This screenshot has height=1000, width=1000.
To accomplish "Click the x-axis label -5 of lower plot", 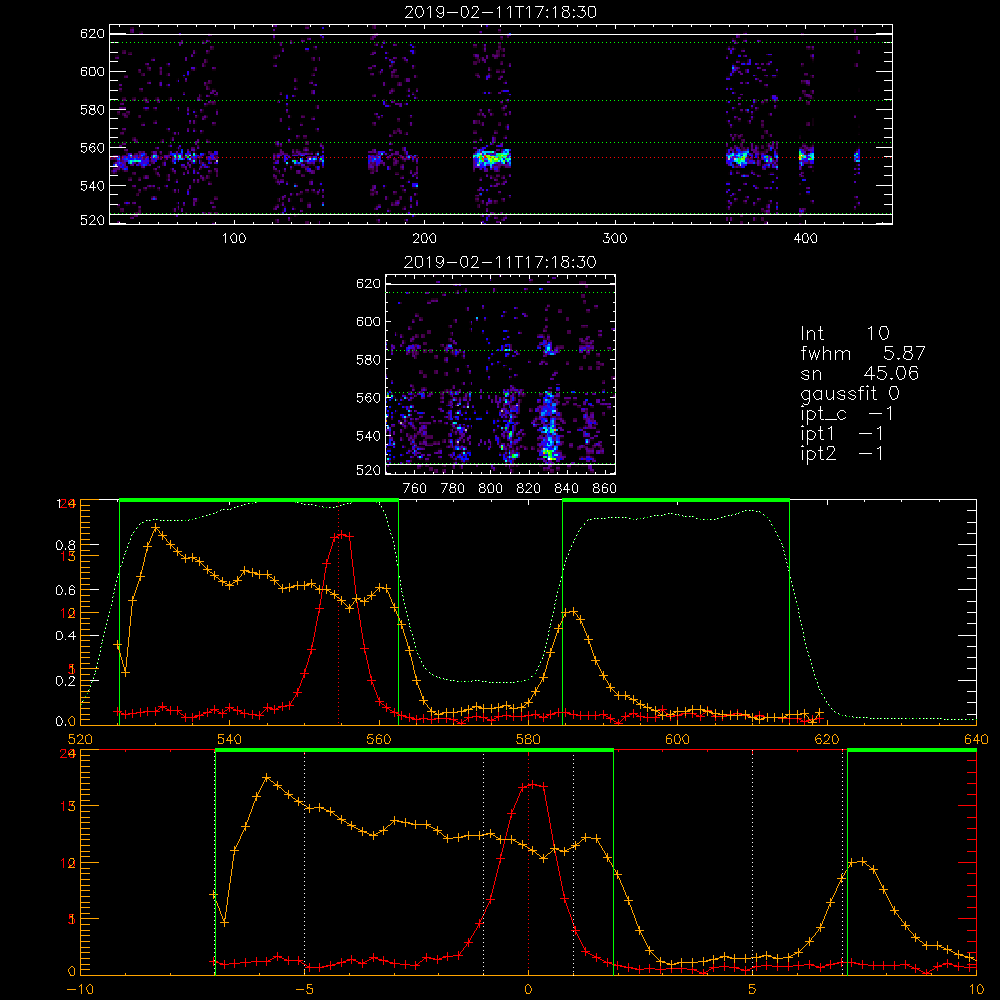I will pos(304,990).
